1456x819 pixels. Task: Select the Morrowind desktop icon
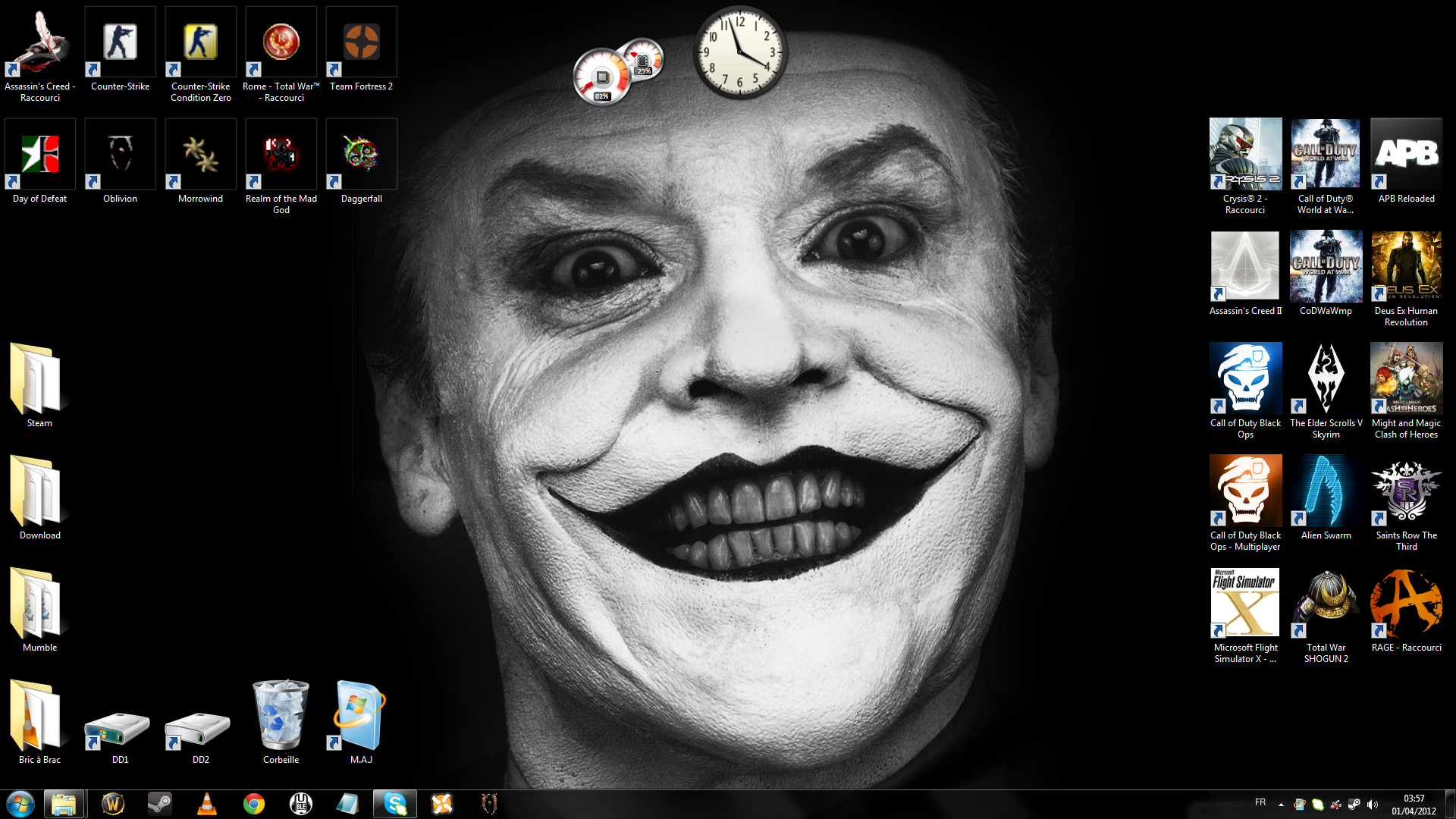(x=200, y=162)
